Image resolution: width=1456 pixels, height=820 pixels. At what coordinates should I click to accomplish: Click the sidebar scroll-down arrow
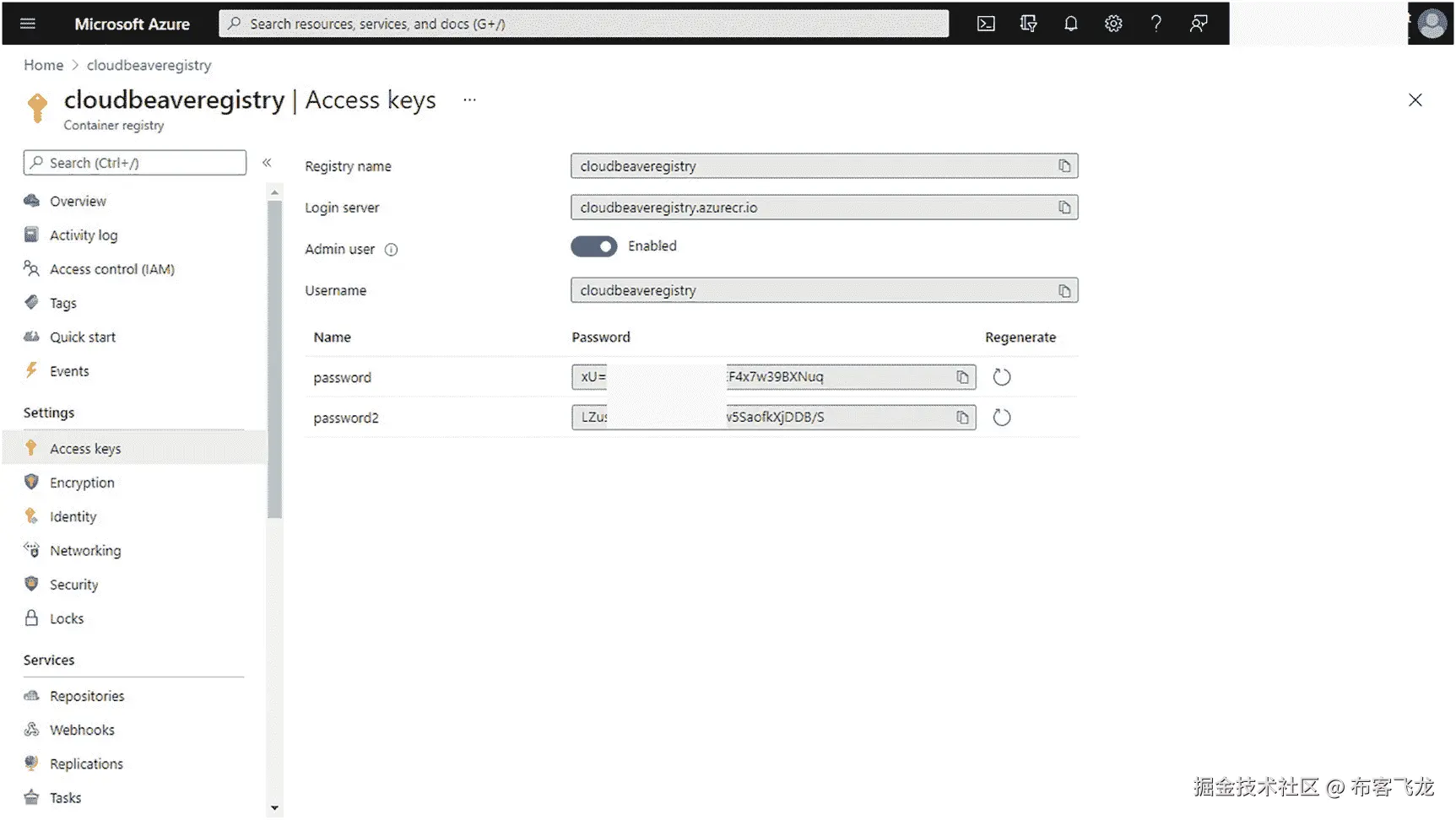274,808
